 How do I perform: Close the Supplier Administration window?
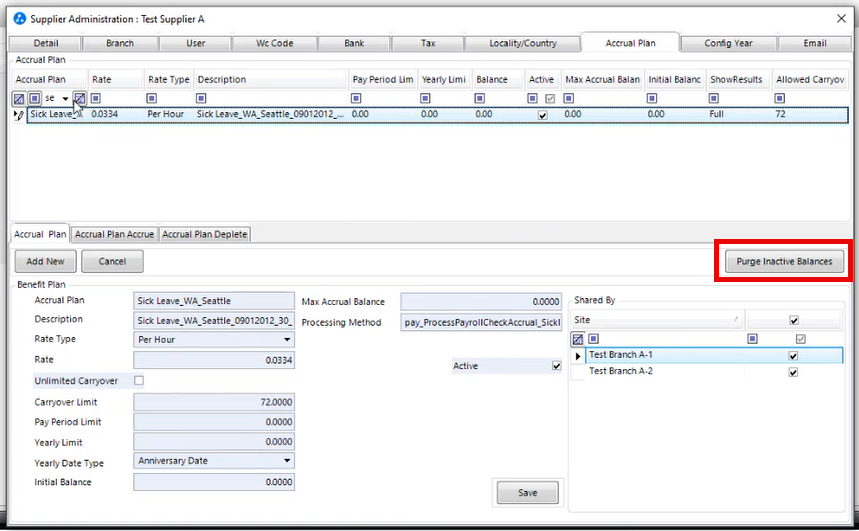[841, 19]
